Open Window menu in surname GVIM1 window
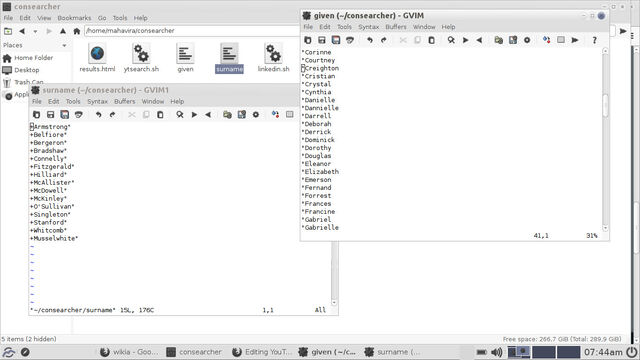Viewport: 640px width, 360px height. 153,101
